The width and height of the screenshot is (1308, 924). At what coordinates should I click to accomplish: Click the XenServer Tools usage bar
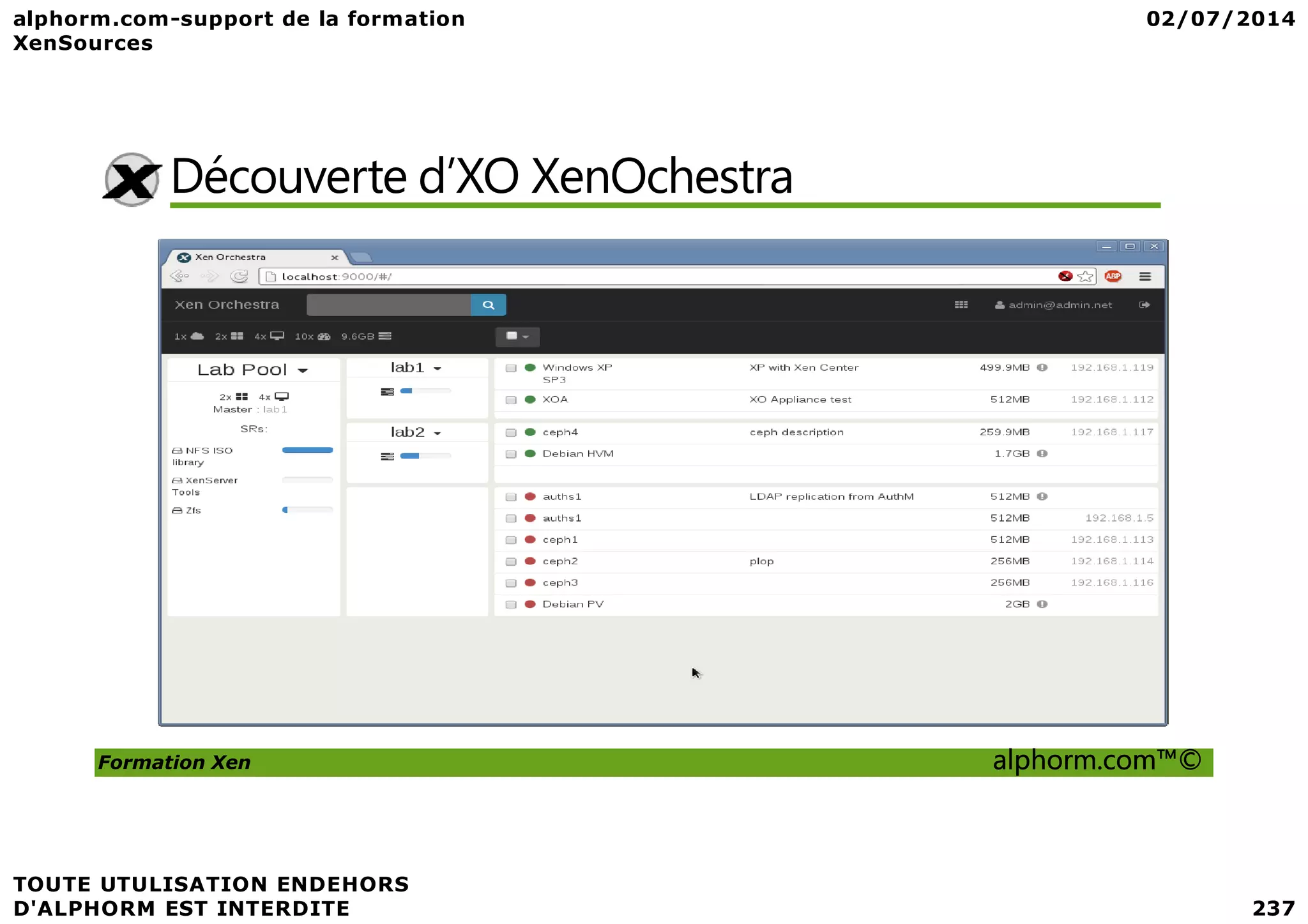[308, 480]
